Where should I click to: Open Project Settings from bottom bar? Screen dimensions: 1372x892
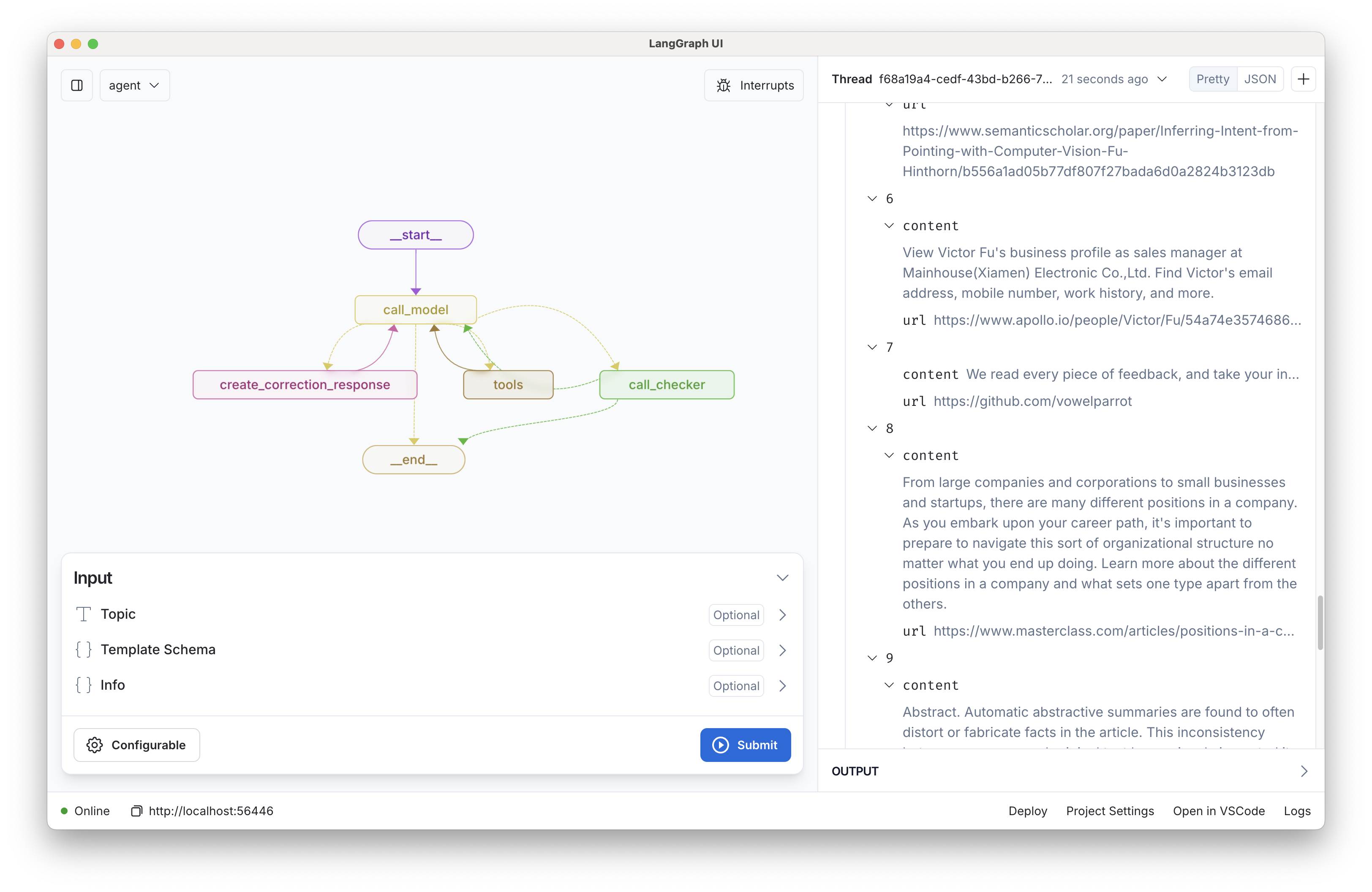point(1109,811)
